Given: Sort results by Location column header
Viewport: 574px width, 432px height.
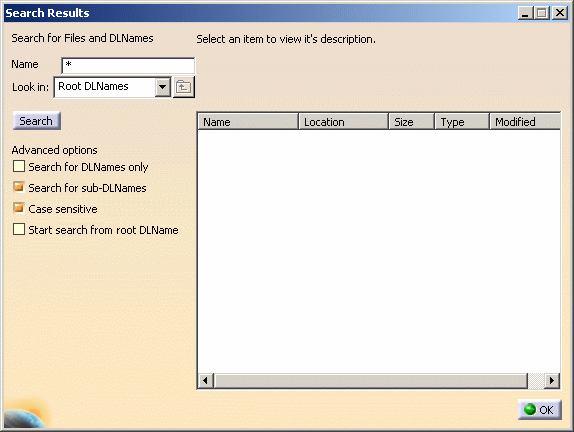Looking at the screenshot, I should (343, 122).
